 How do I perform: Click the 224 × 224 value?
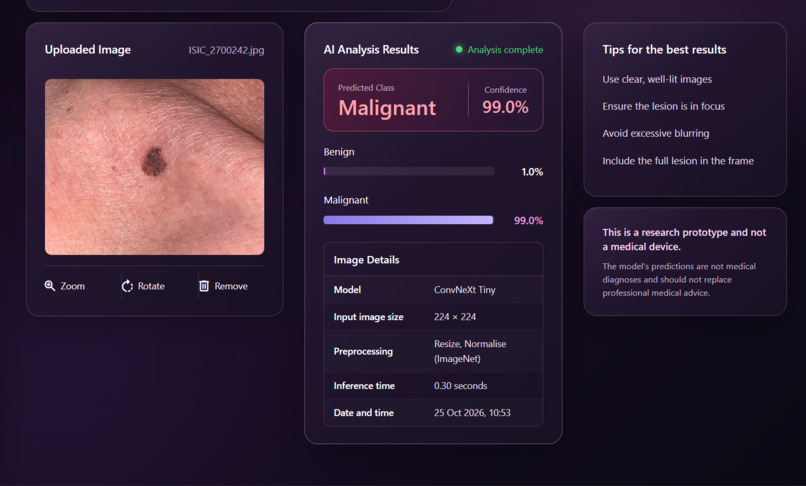(455, 317)
